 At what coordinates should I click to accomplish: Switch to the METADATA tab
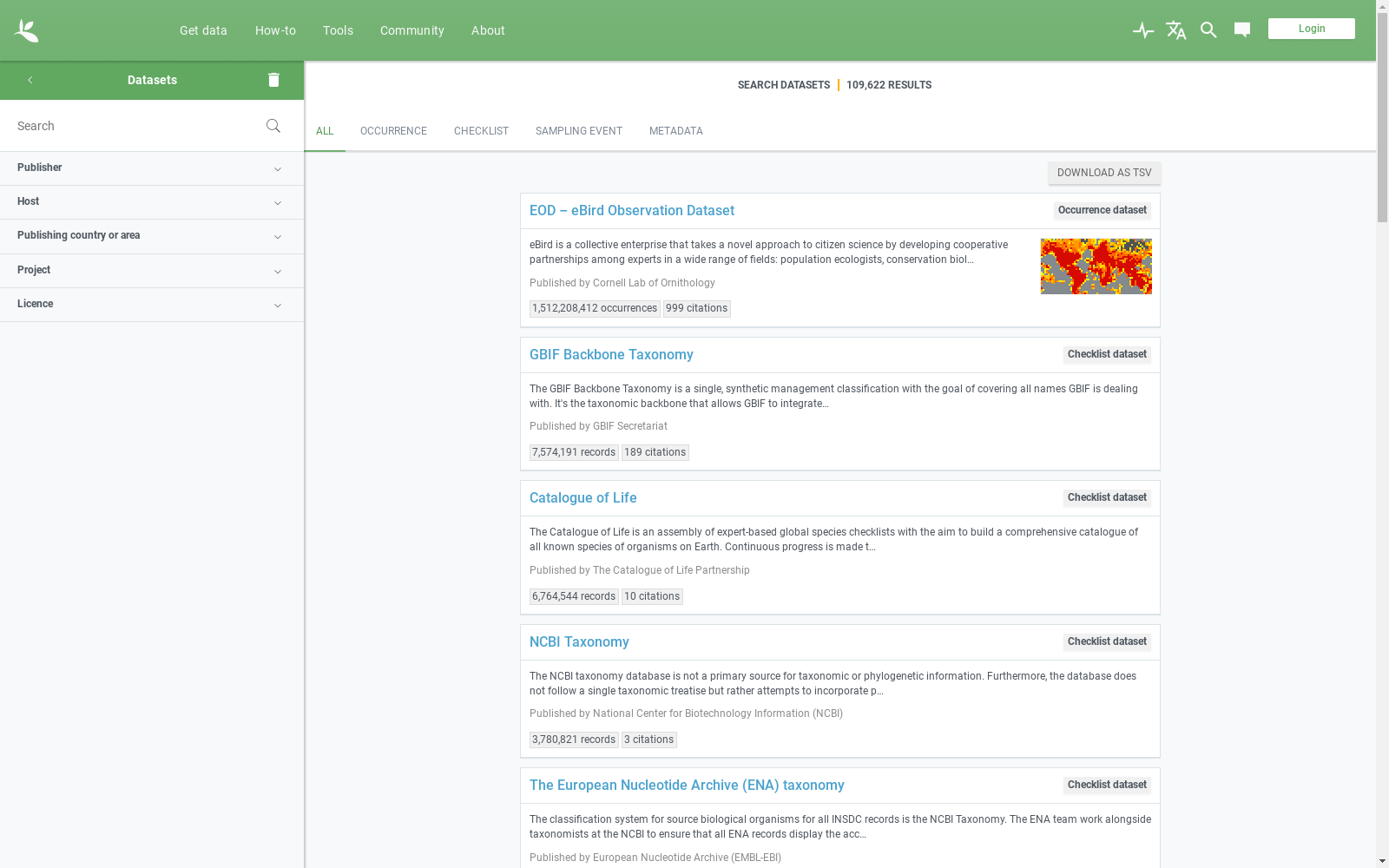(x=676, y=131)
